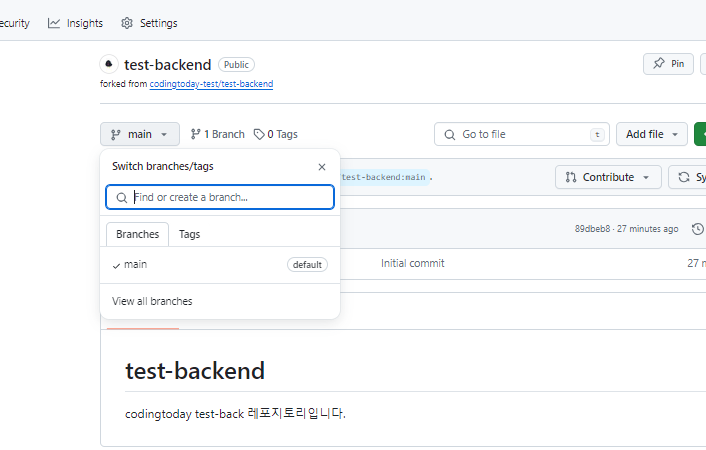
Task: Click the README heading test-backend
Action: click(x=195, y=371)
